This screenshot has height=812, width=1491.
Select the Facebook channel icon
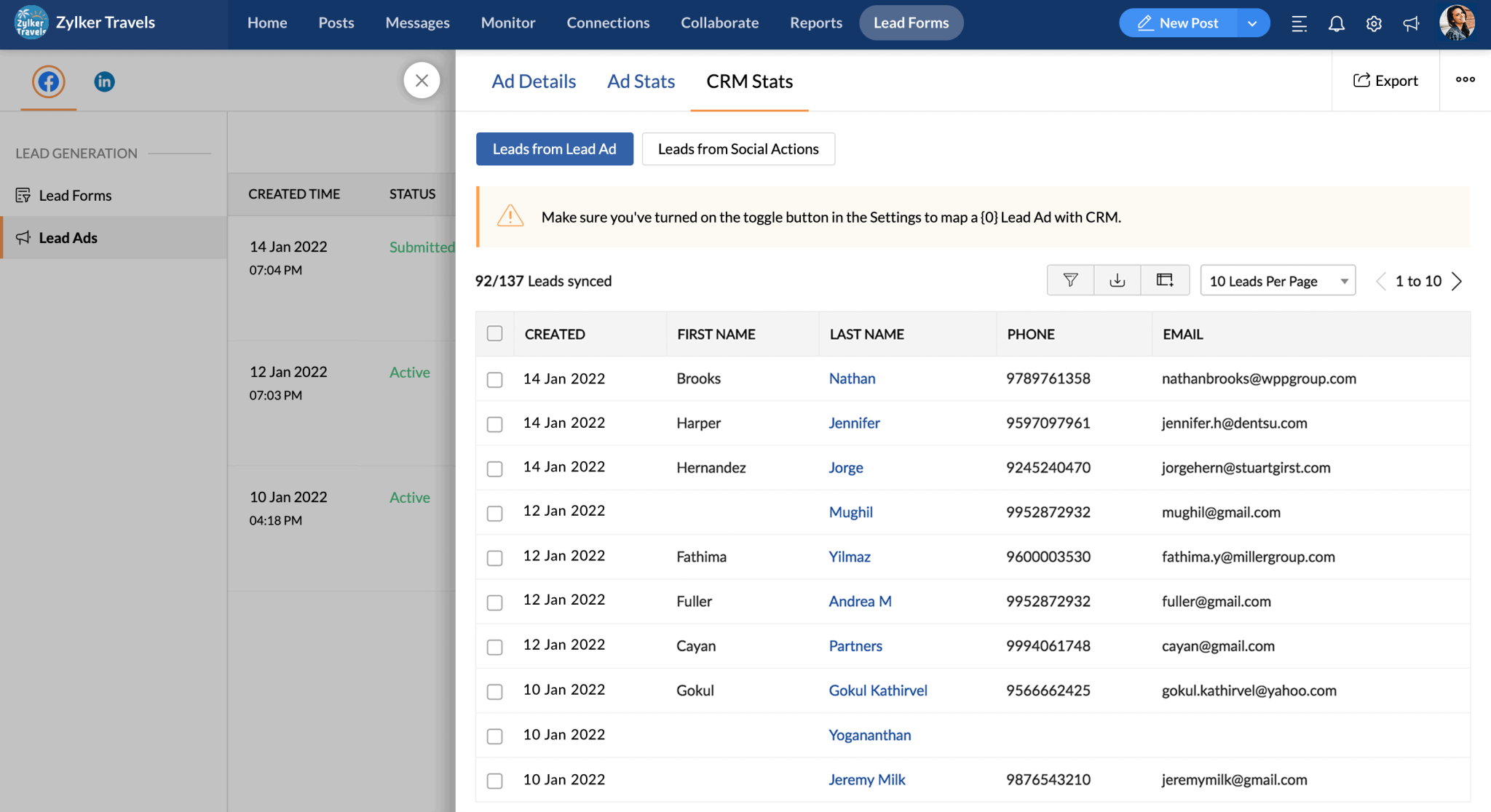[x=48, y=81]
